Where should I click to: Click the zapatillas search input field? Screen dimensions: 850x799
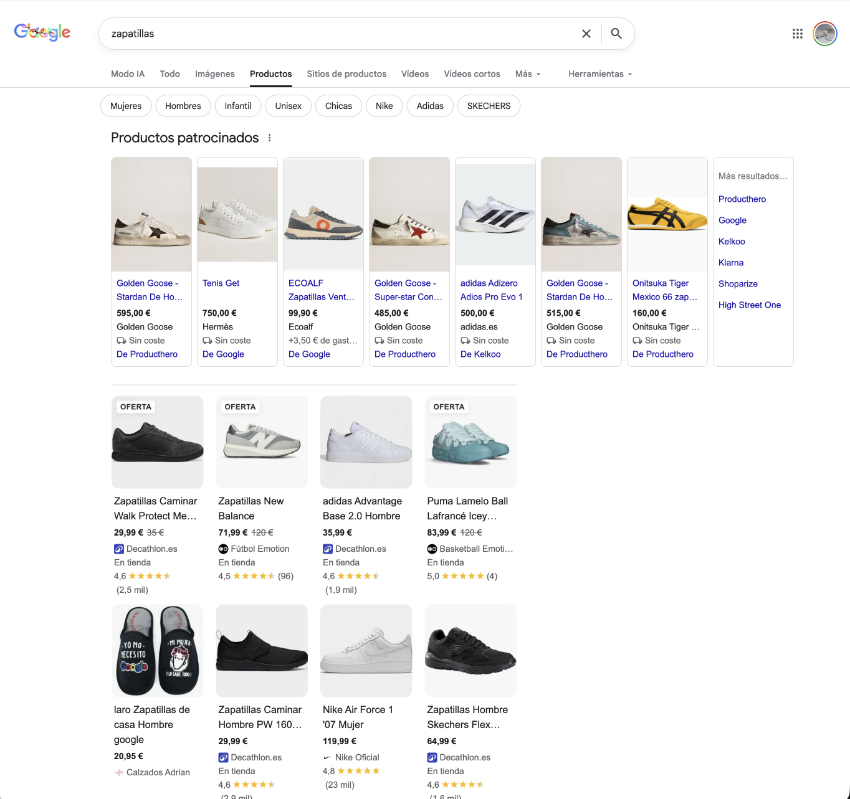pyautogui.click(x=340, y=34)
